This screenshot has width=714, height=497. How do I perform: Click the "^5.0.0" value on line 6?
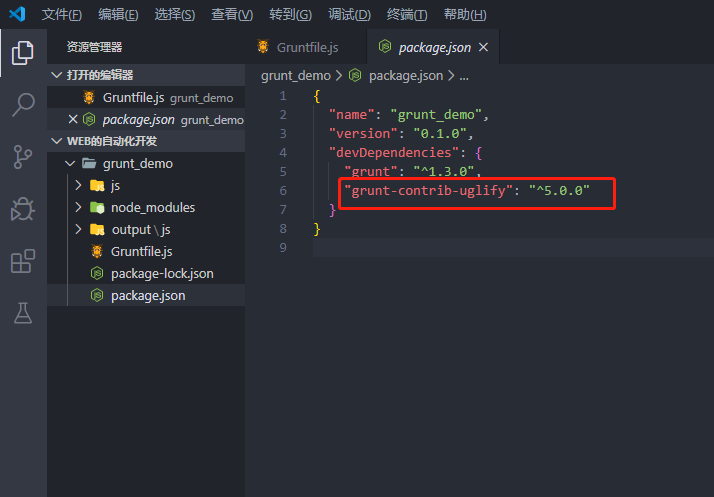tap(559, 190)
